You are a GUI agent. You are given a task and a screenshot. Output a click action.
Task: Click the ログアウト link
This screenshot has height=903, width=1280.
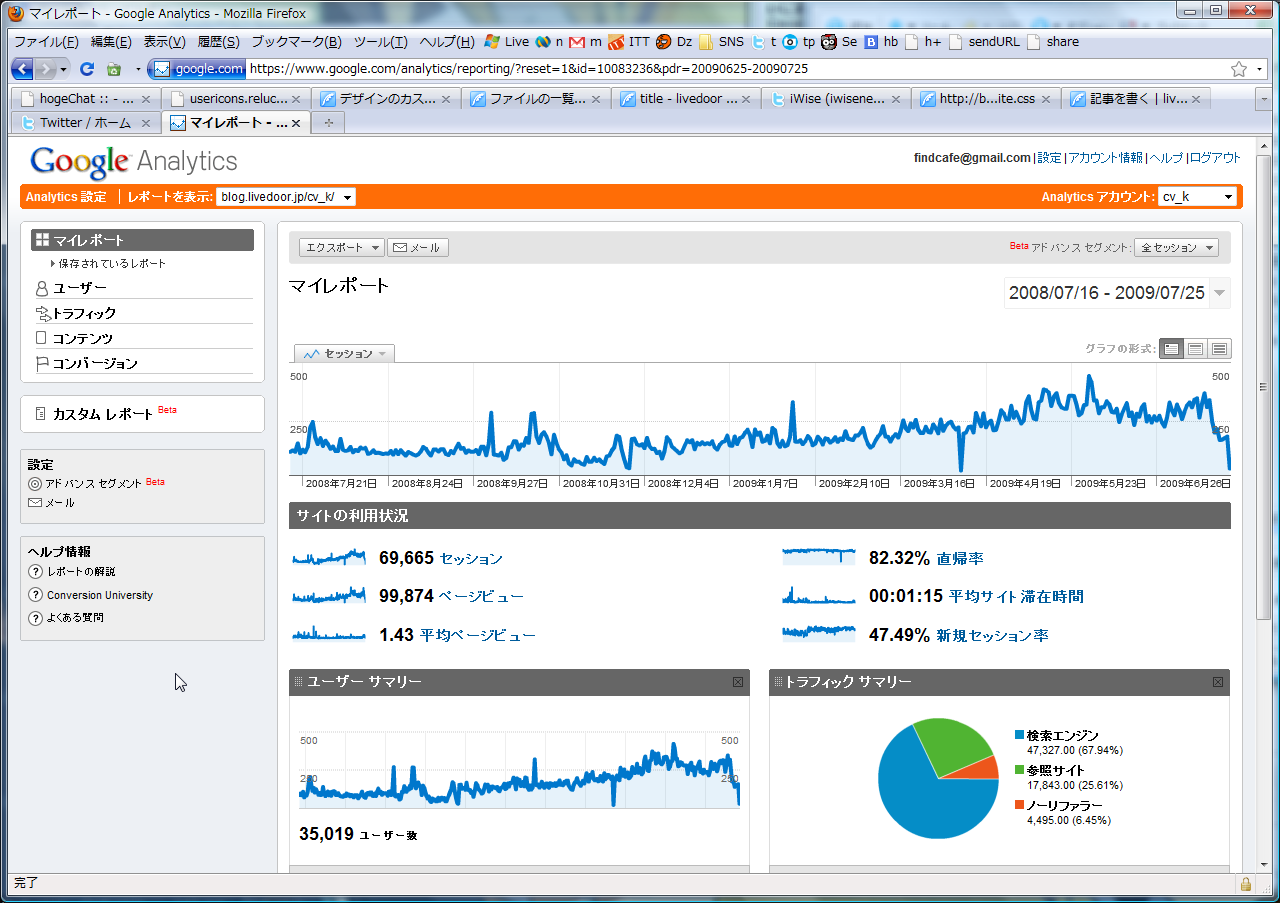click(1215, 158)
